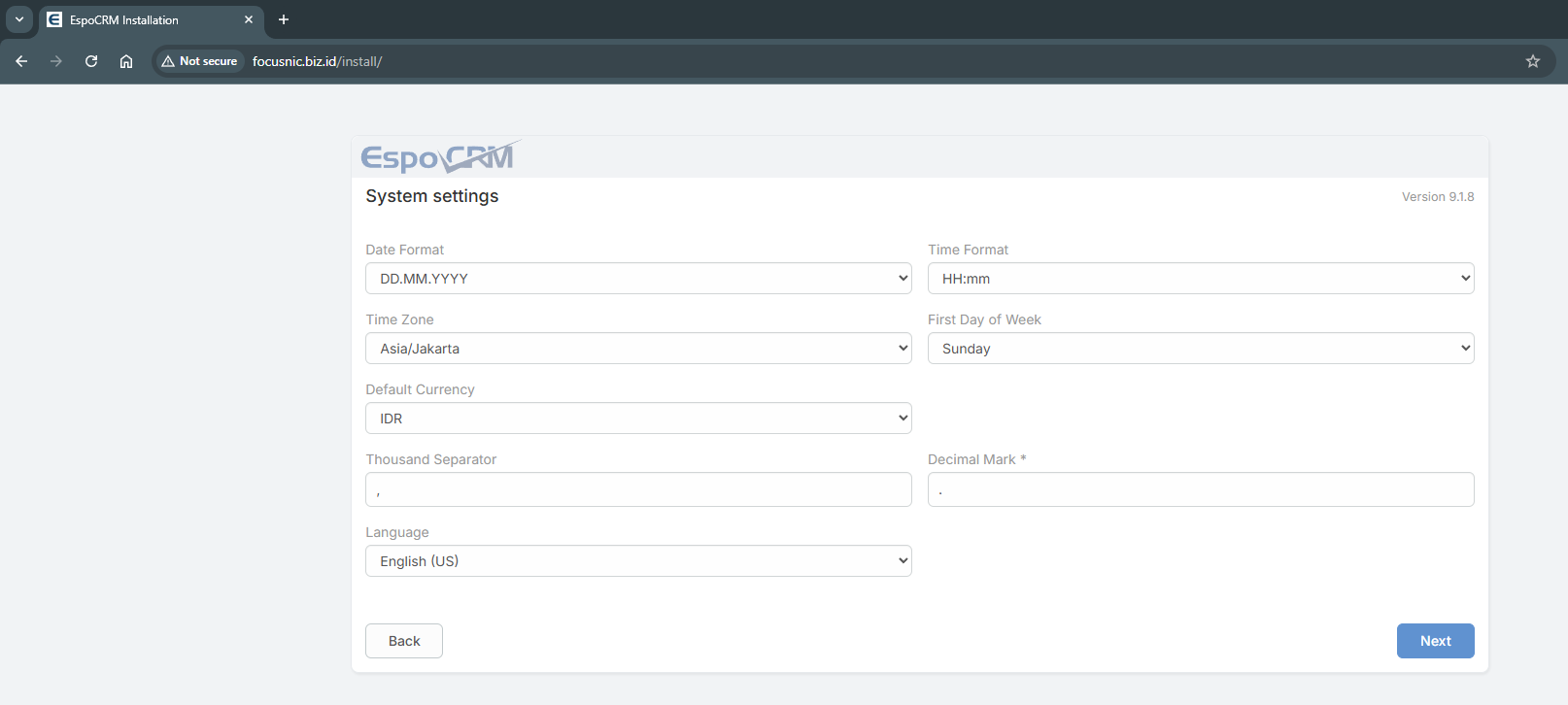Focus the Thousand Separator field
This screenshot has width=1568, height=705.
click(638, 489)
